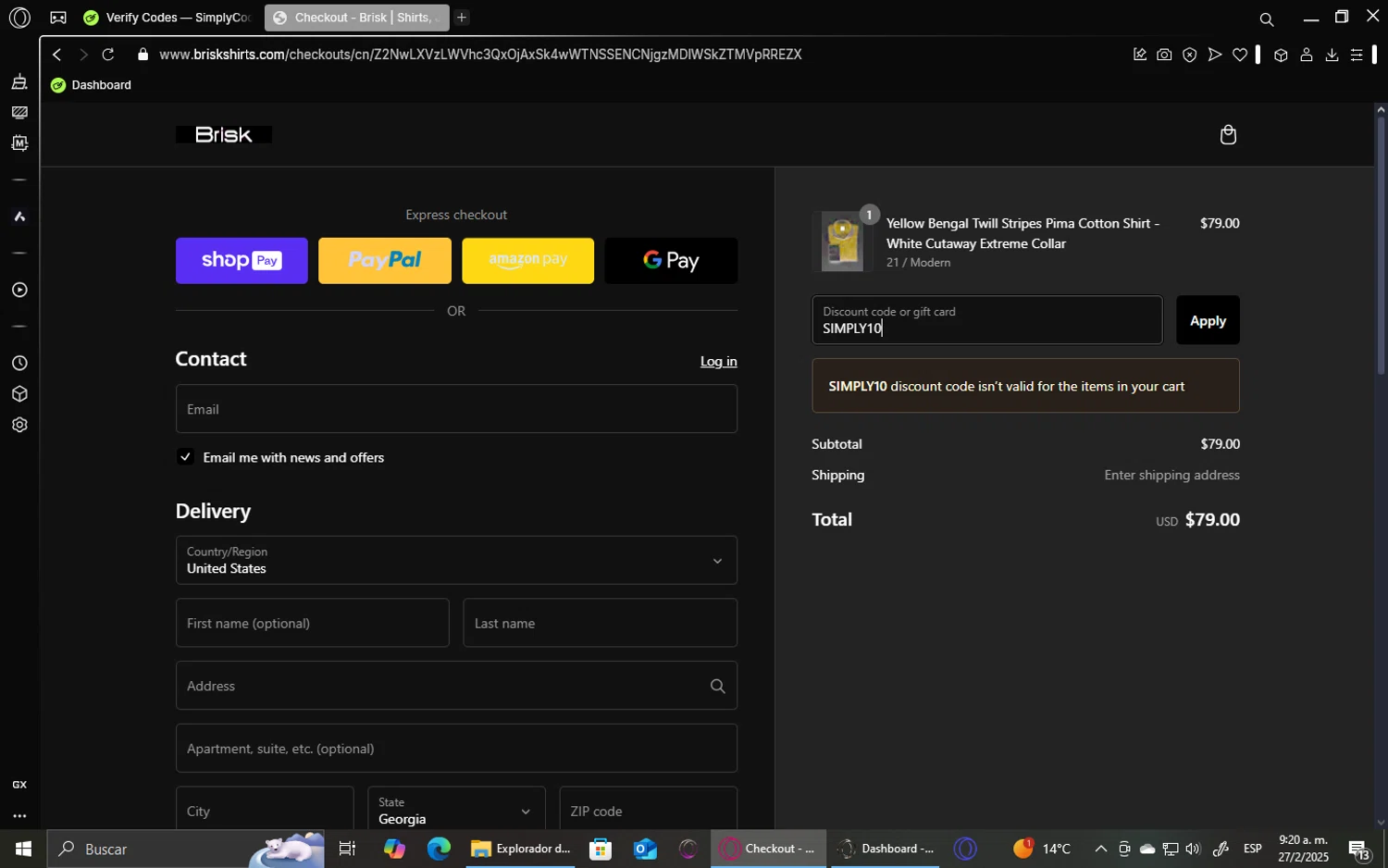Click address search icon in Address field
Screen dimensions: 1388x868
point(717,686)
